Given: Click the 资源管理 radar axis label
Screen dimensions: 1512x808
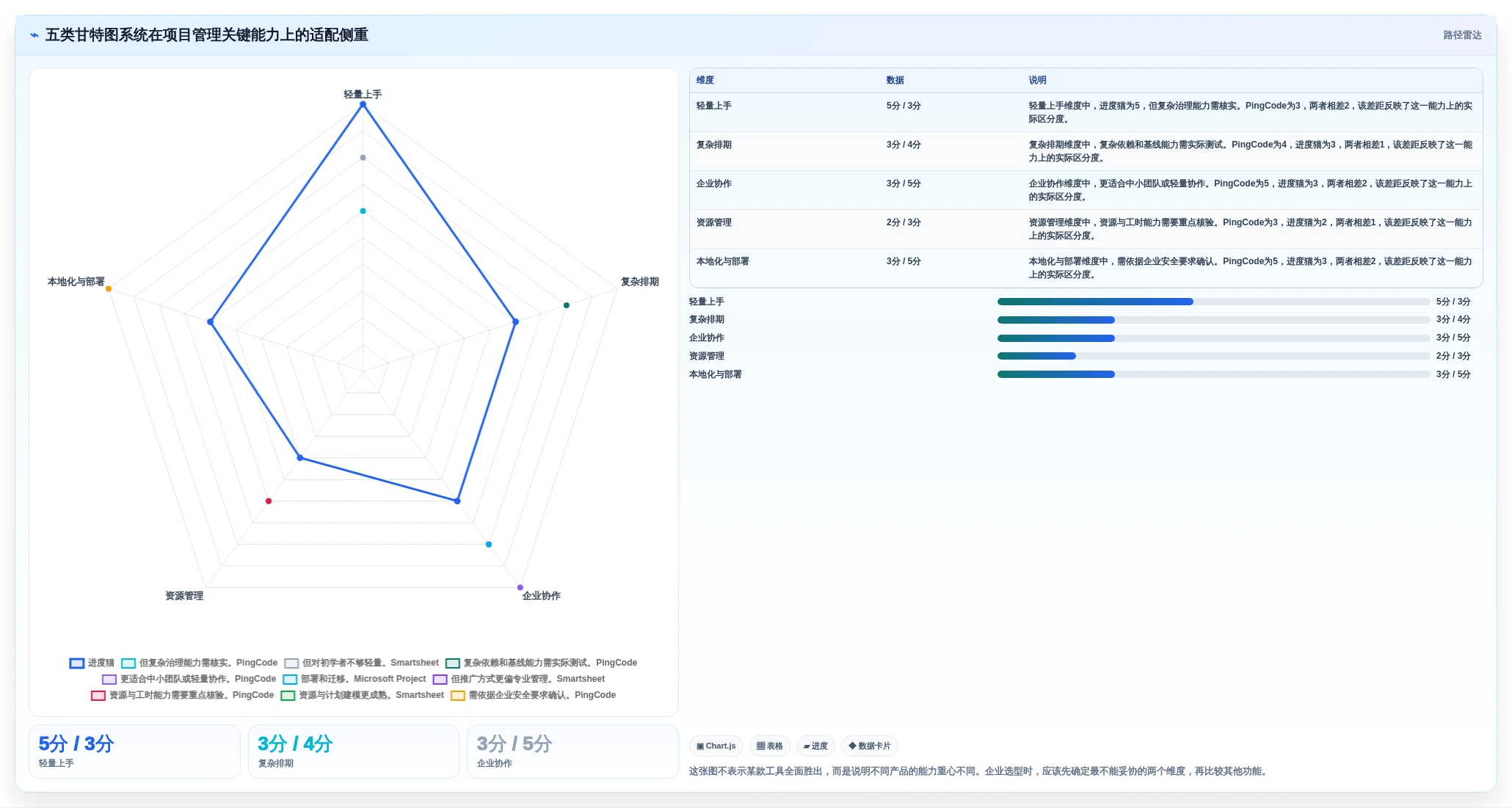Looking at the screenshot, I should 184,596.
